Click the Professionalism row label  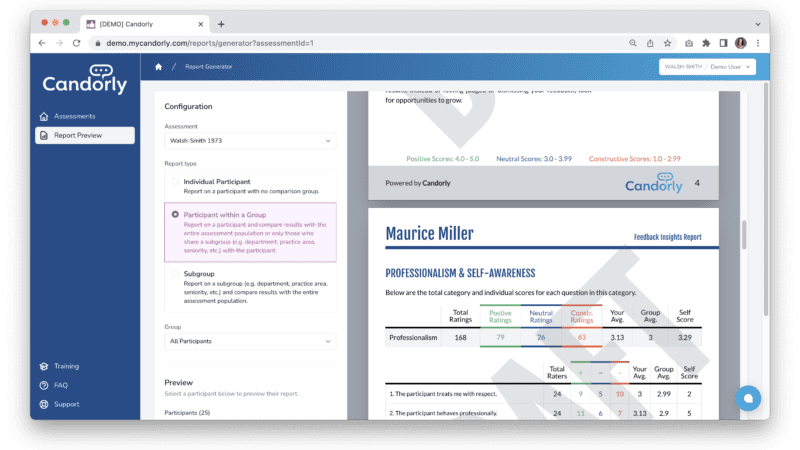[x=413, y=337]
